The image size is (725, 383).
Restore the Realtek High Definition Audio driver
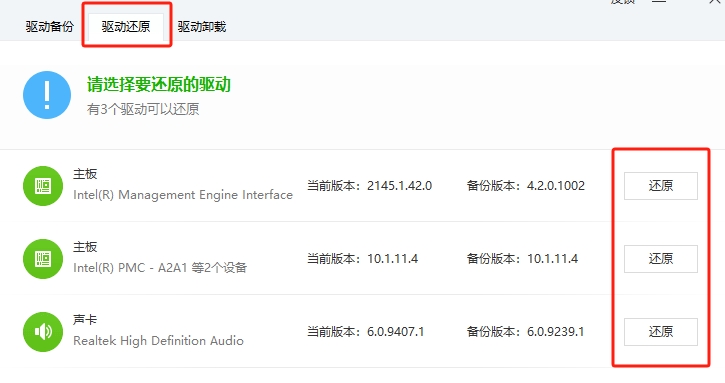click(661, 332)
